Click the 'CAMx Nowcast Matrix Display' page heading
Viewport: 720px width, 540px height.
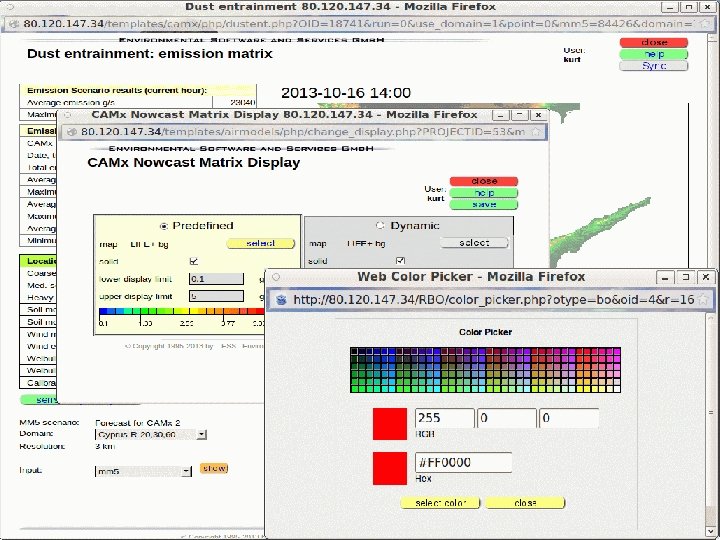pos(194,163)
